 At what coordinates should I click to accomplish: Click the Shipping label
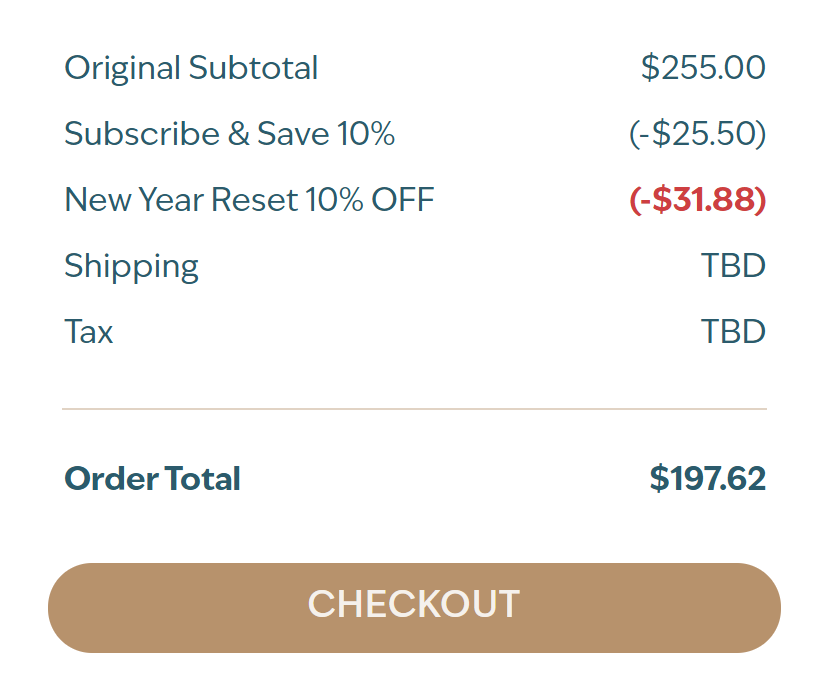pyautogui.click(x=131, y=266)
